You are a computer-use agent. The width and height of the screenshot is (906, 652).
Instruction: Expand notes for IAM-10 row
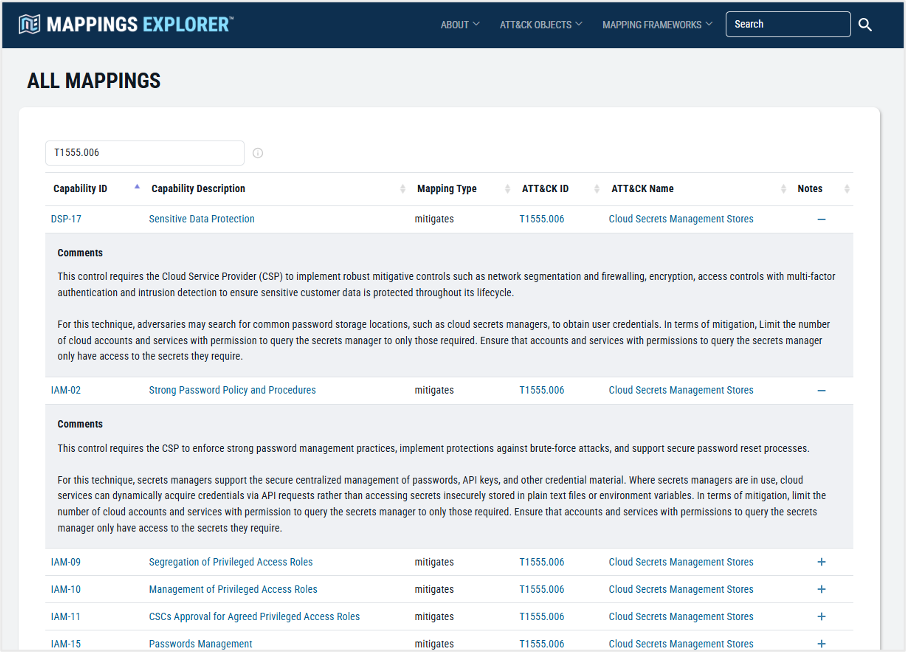pos(821,589)
